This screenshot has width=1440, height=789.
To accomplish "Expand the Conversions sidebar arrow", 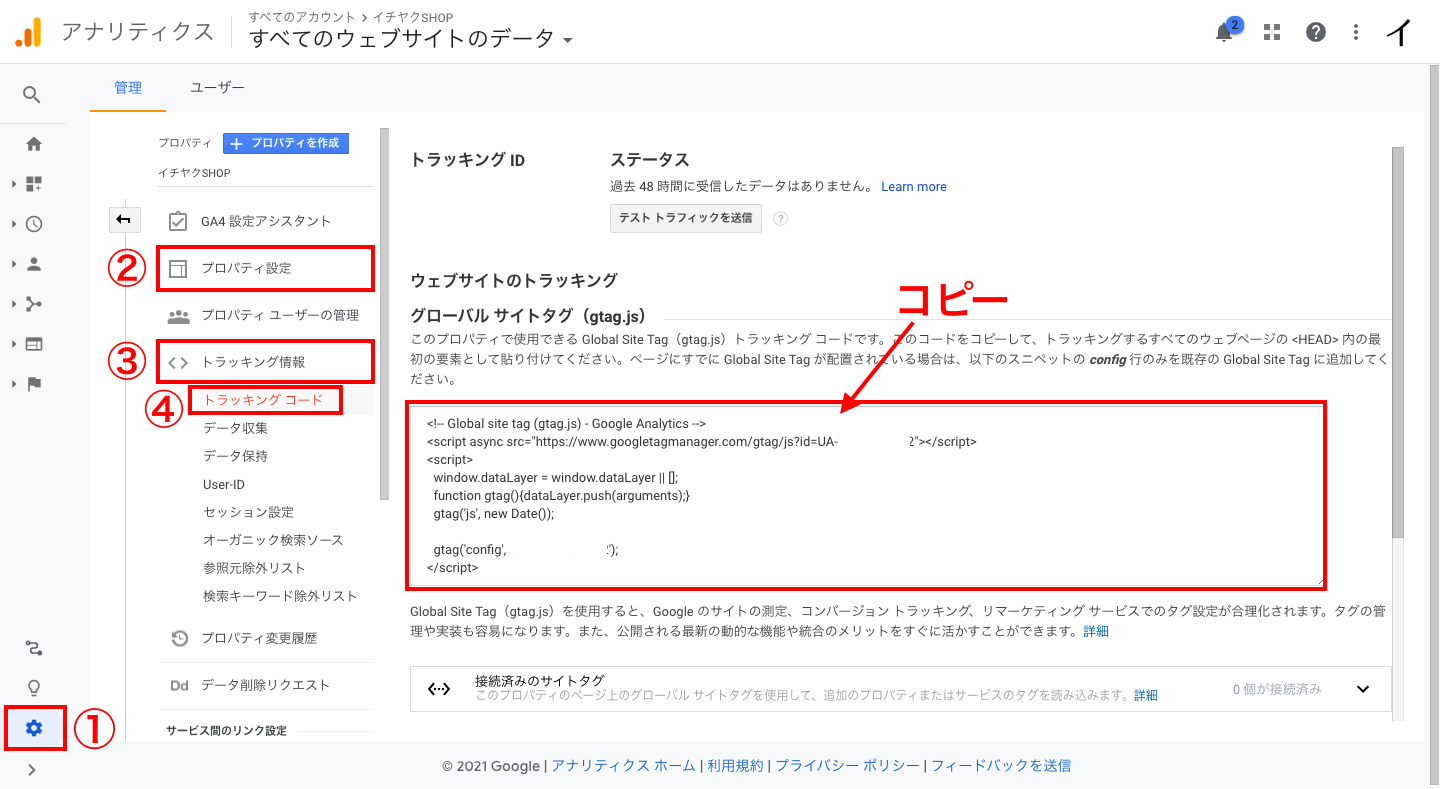I will [14, 384].
